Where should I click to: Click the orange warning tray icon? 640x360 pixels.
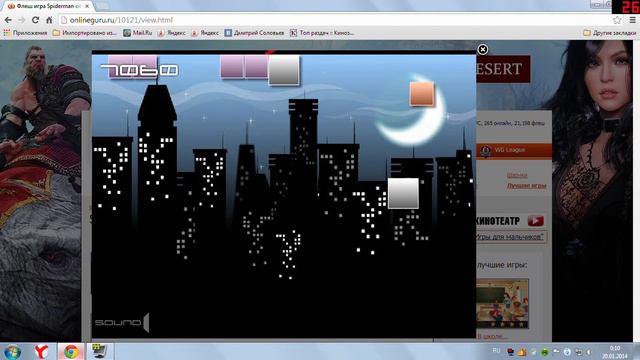tap(522, 351)
